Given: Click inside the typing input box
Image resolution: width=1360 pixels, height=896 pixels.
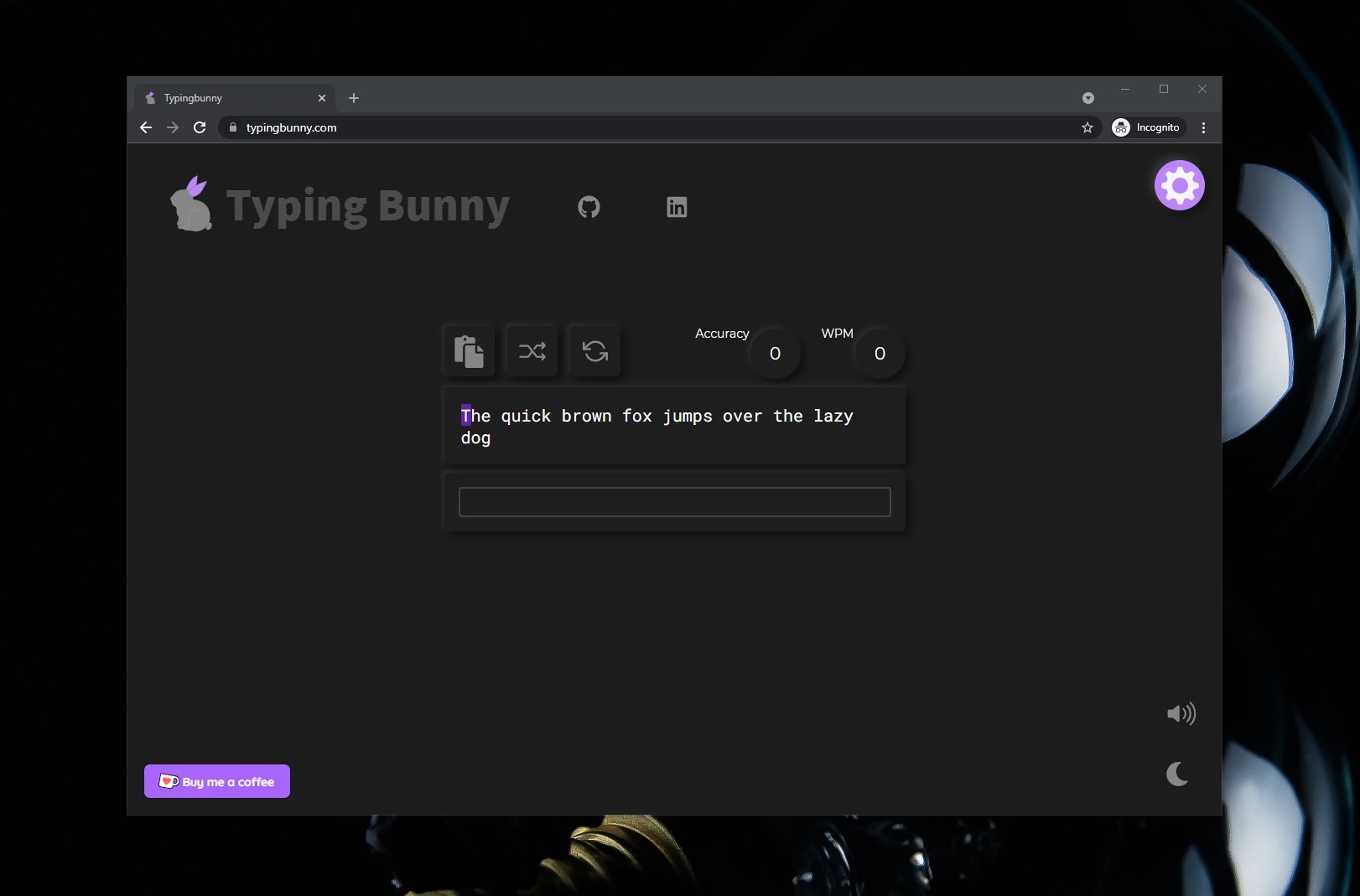Looking at the screenshot, I should coord(673,501).
